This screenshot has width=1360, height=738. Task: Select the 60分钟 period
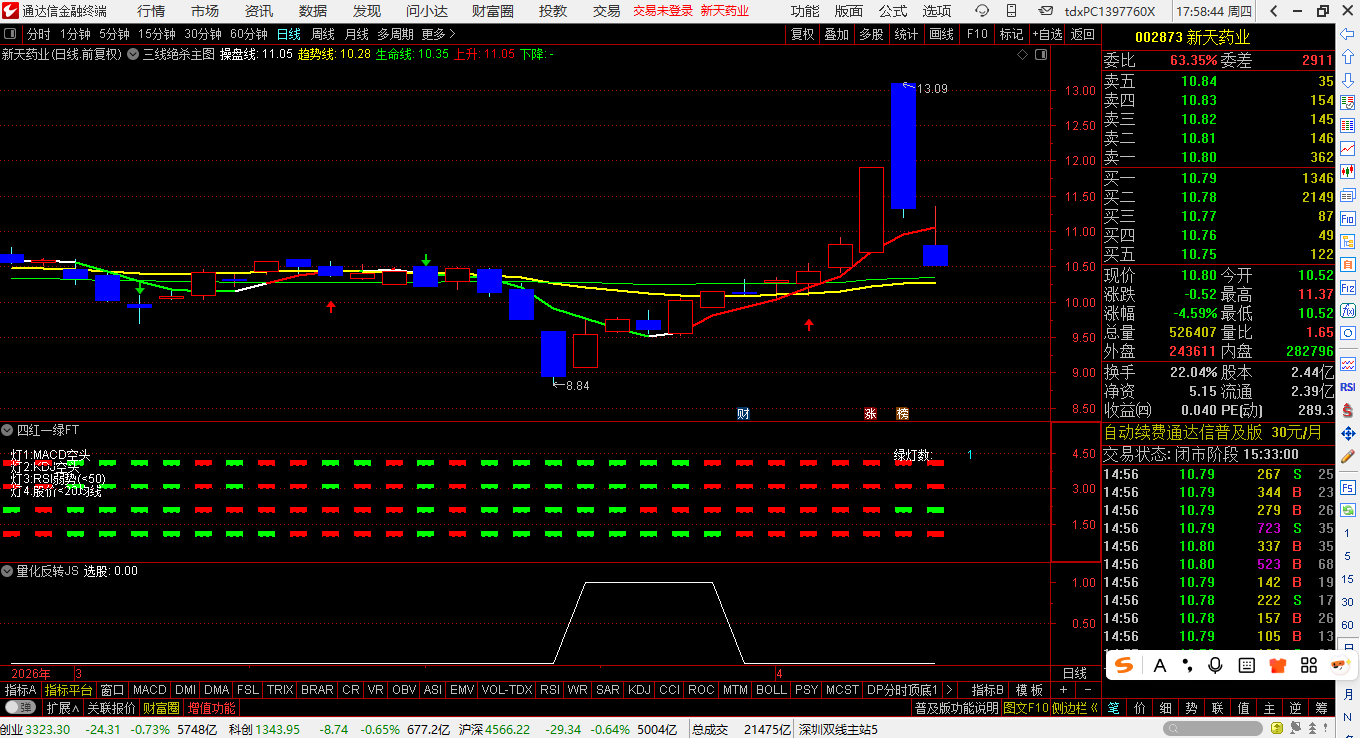[249, 34]
